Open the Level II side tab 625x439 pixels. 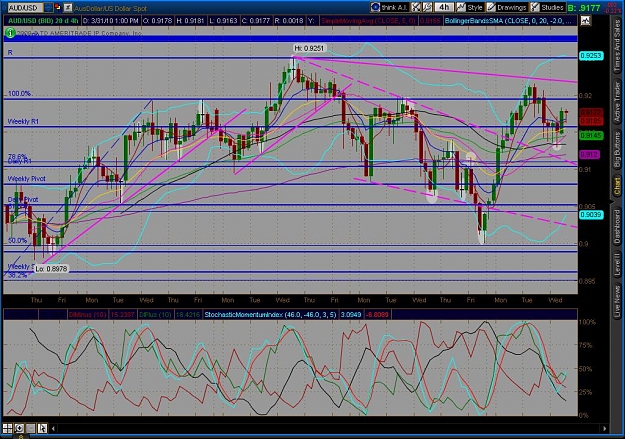(617, 264)
